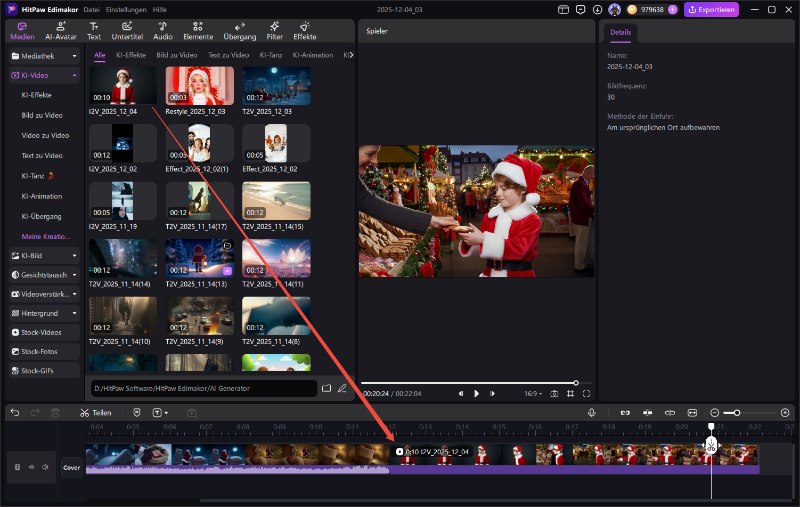Image resolution: width=800 pixels, height=507 pixels.
Task: Mute the video track
Action: click(x=45, y=467)
